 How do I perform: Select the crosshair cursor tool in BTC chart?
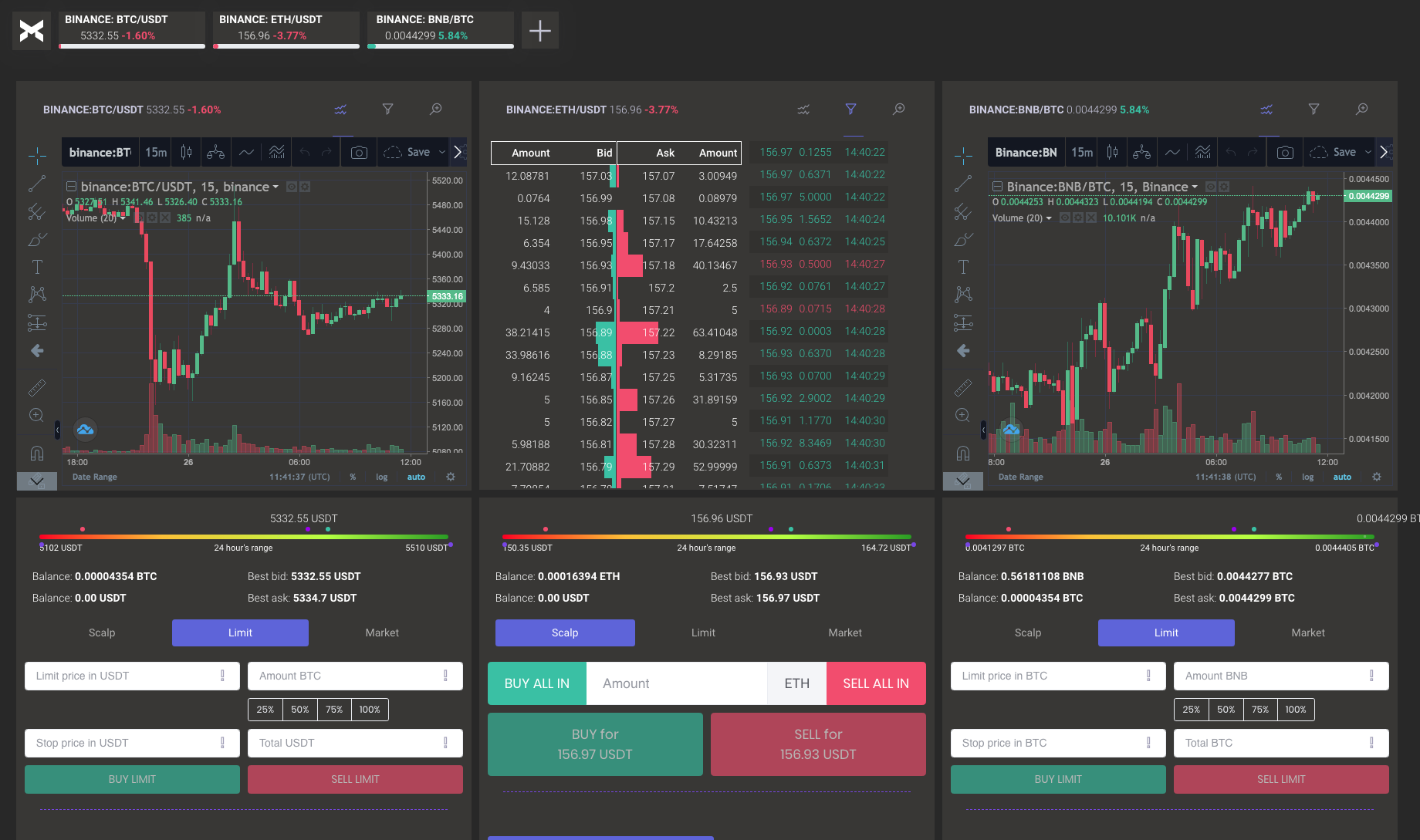pos(37,156)
